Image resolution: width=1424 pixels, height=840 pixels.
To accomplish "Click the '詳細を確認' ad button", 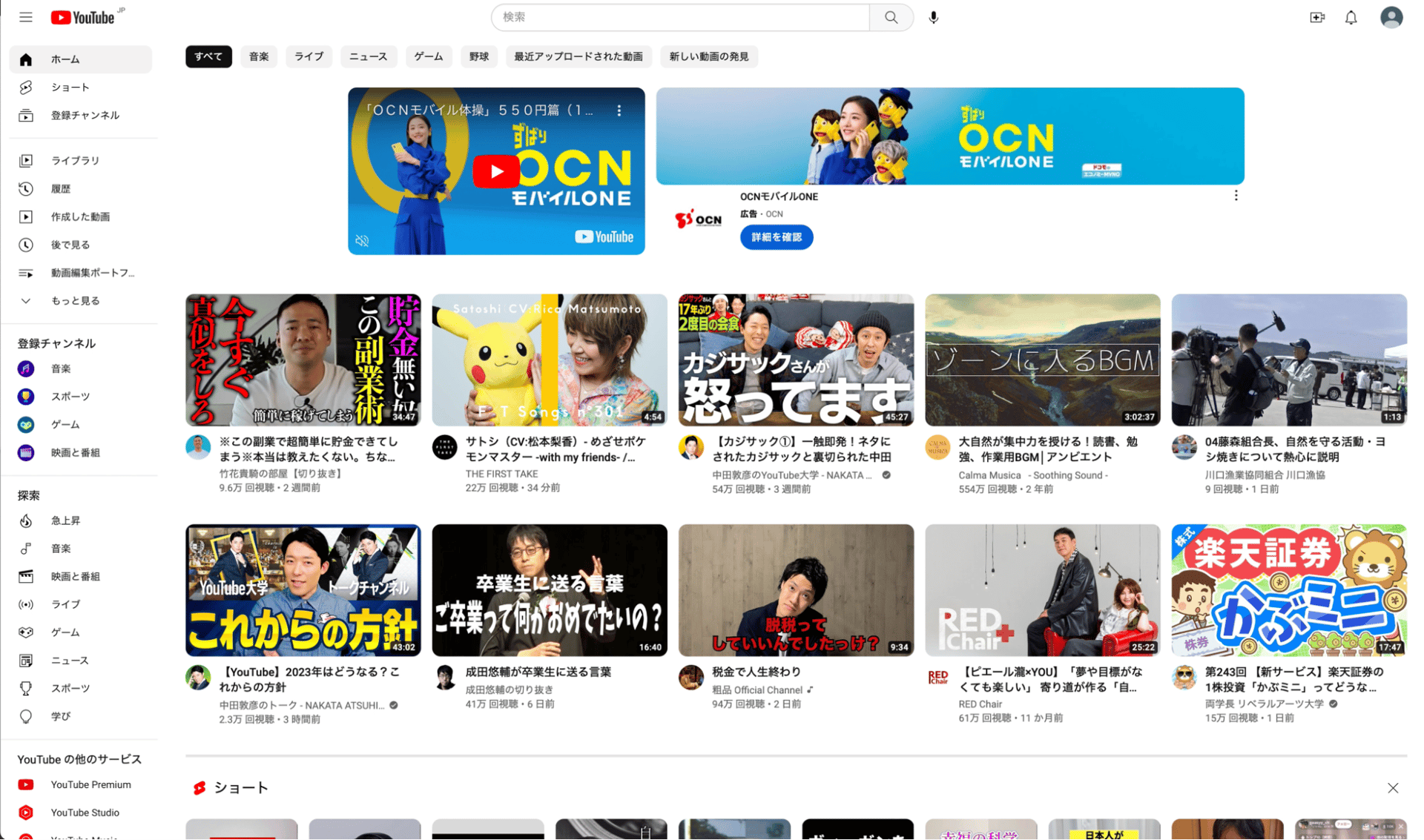I will click(776, 237).
